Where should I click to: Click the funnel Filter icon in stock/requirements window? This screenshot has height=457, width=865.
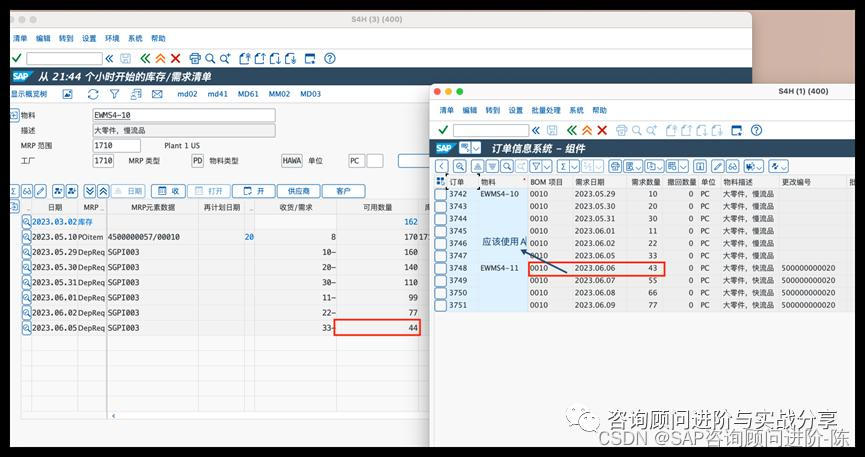(114, 94)
